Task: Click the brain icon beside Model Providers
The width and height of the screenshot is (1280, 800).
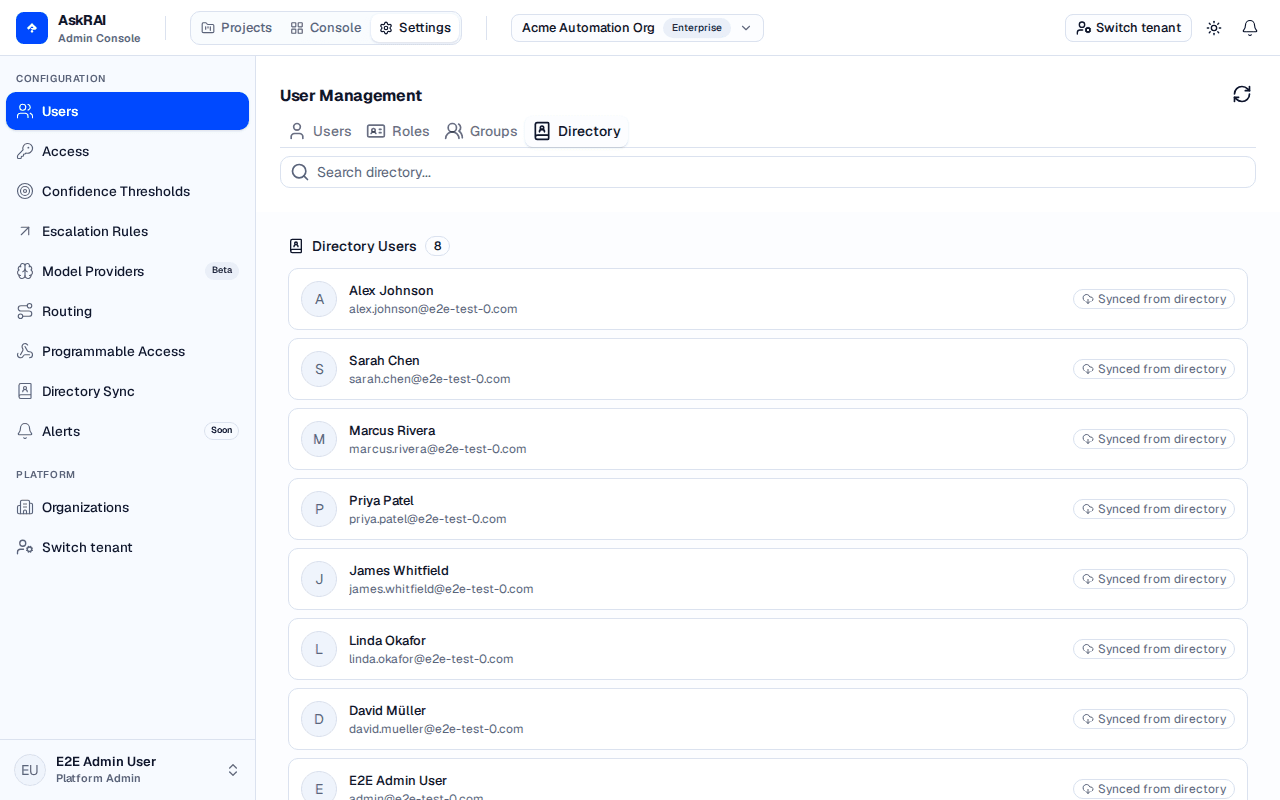Action: tap(25, 271)
